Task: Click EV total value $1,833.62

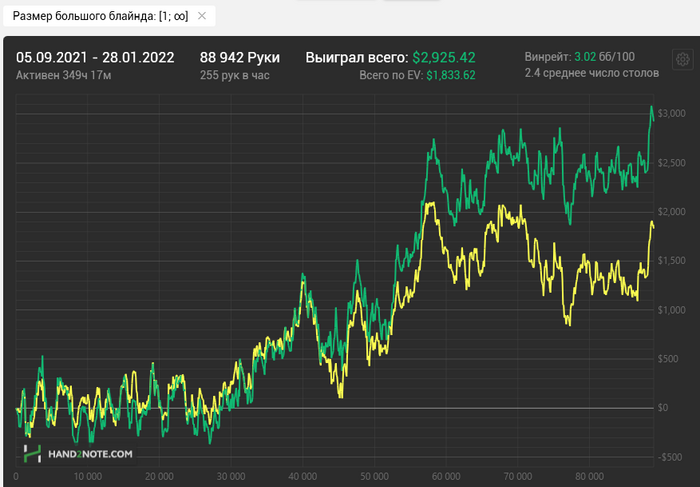Action: coord(451,75)
